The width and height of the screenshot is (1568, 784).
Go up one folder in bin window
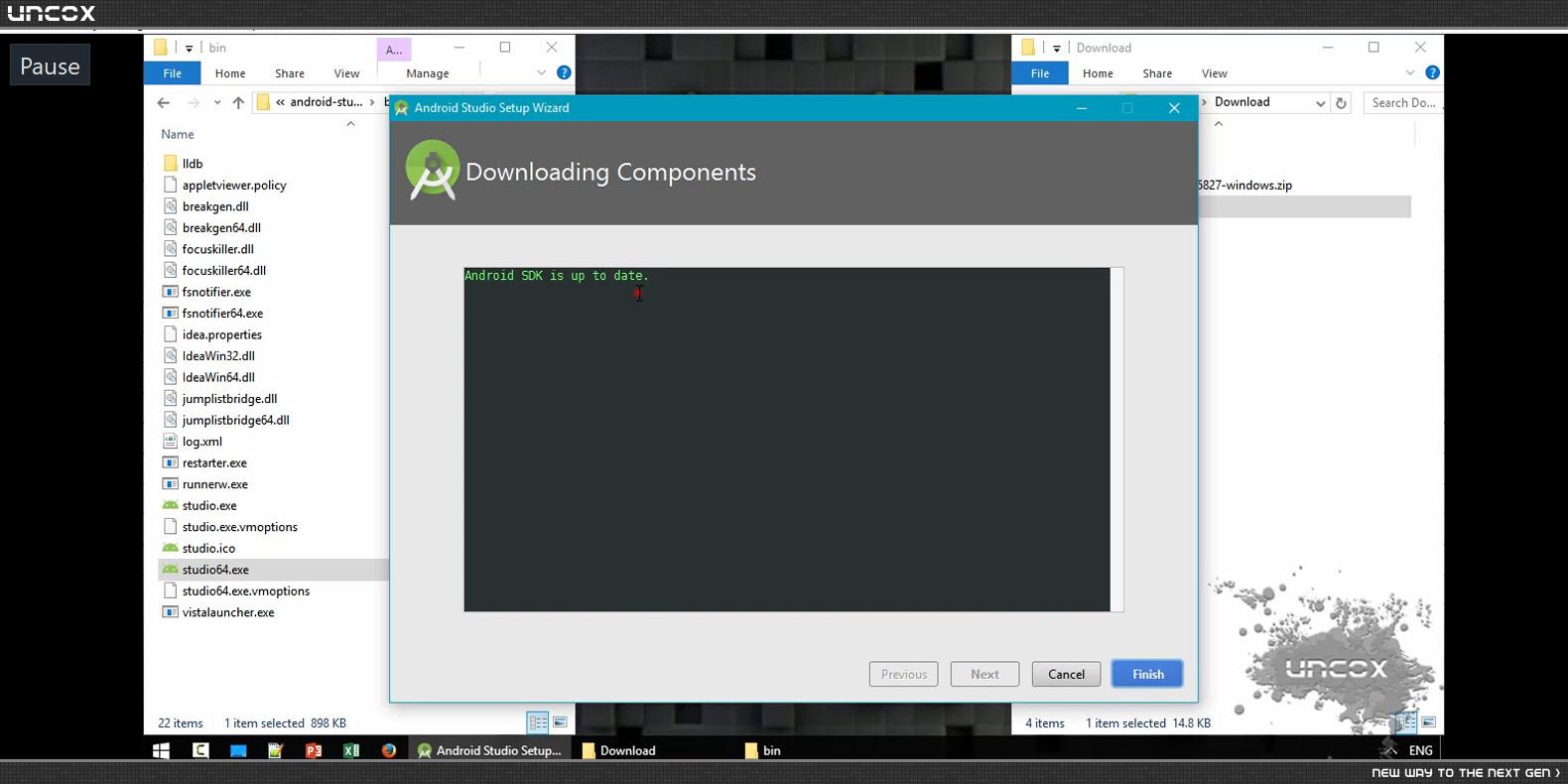[238, 102]
